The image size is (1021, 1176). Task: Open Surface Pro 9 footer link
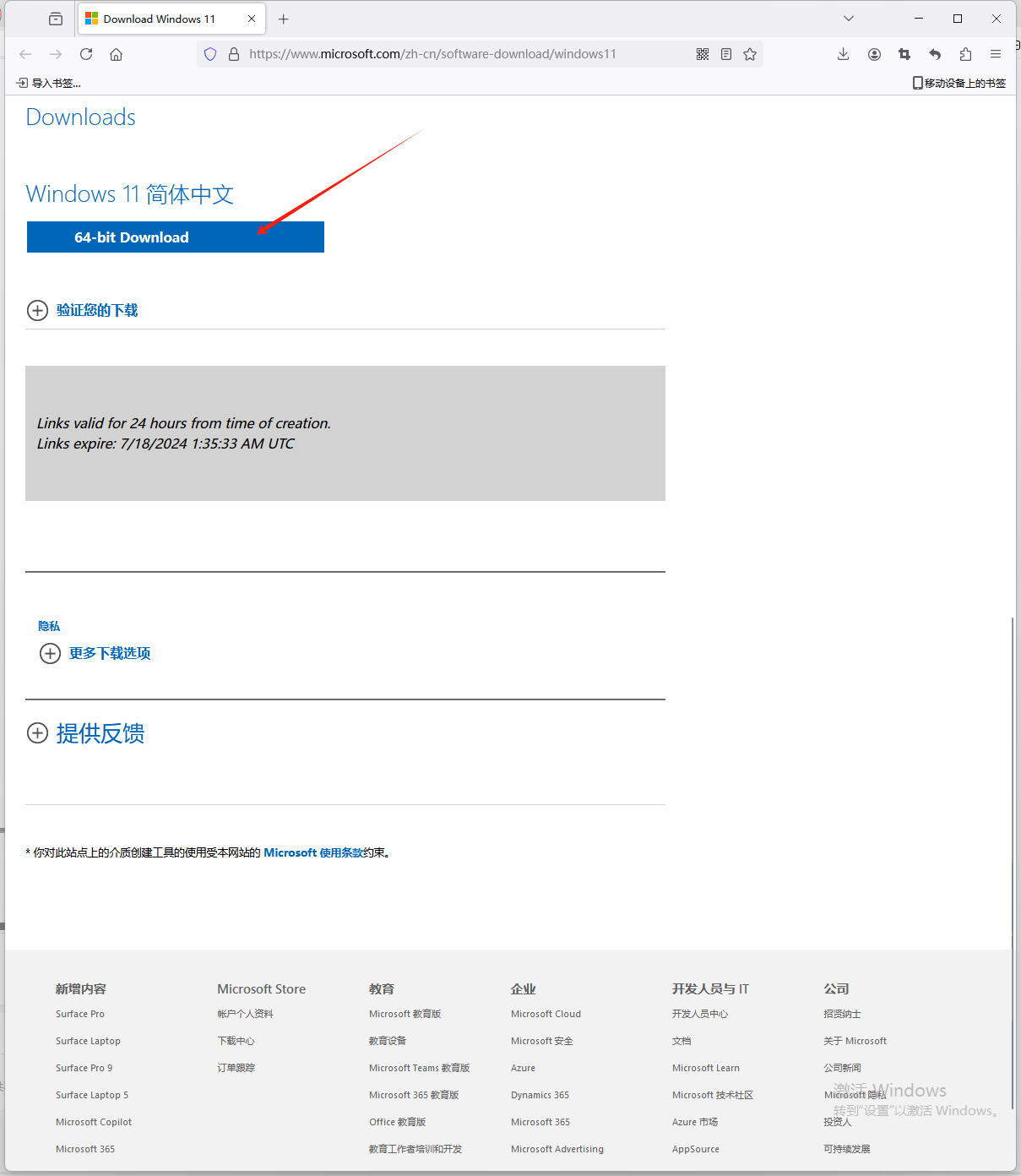[84, 1068]
